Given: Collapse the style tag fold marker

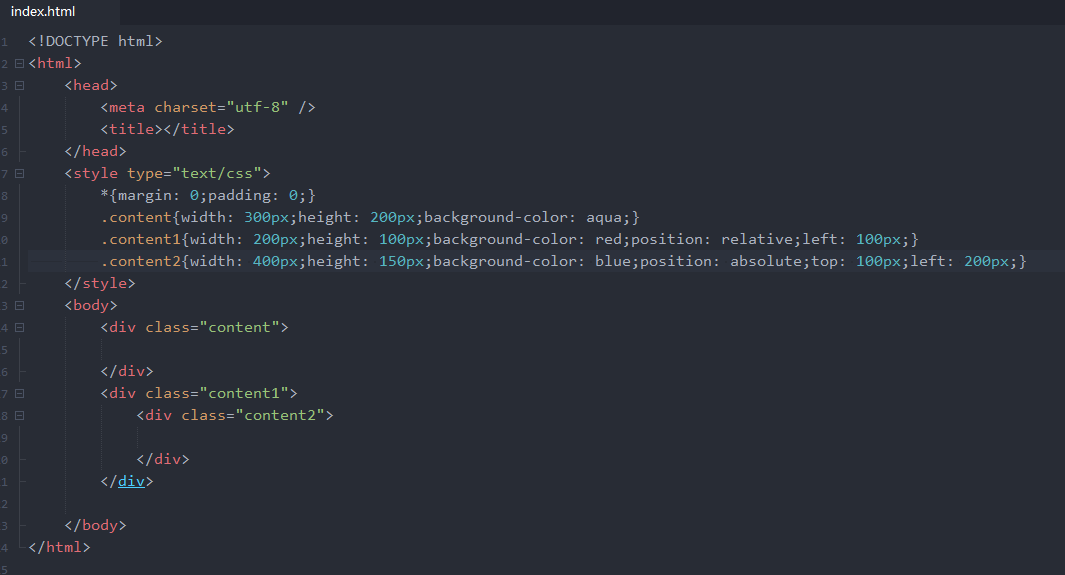Looking at the screenshot, I should point(20,174).
